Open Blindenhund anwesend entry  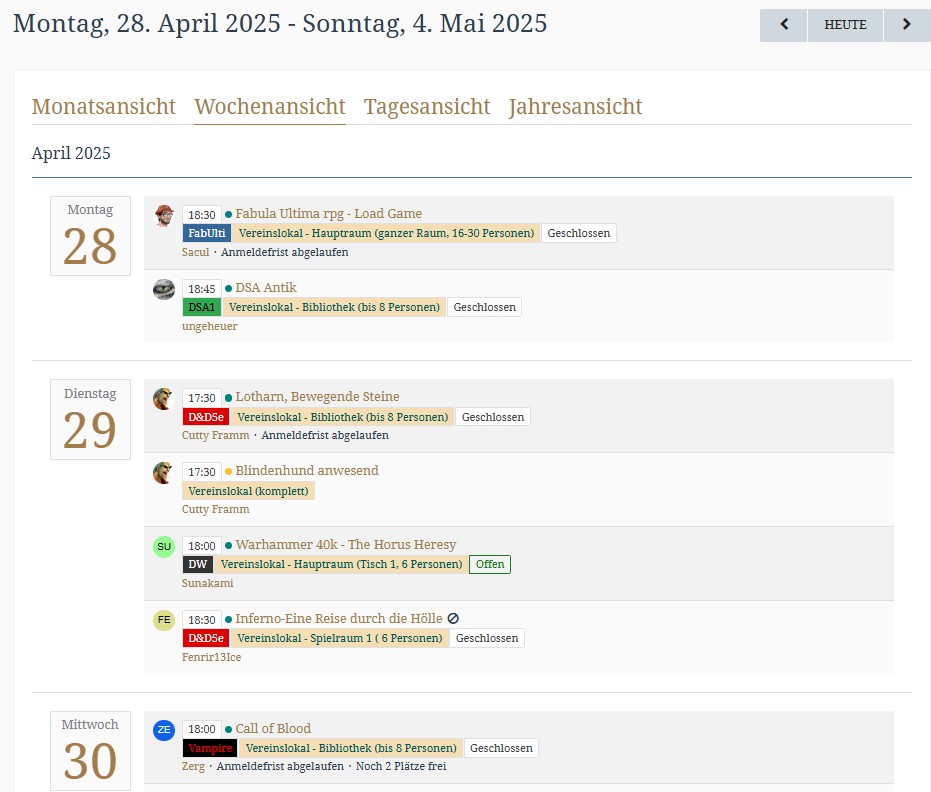click(x=306, y=471)
